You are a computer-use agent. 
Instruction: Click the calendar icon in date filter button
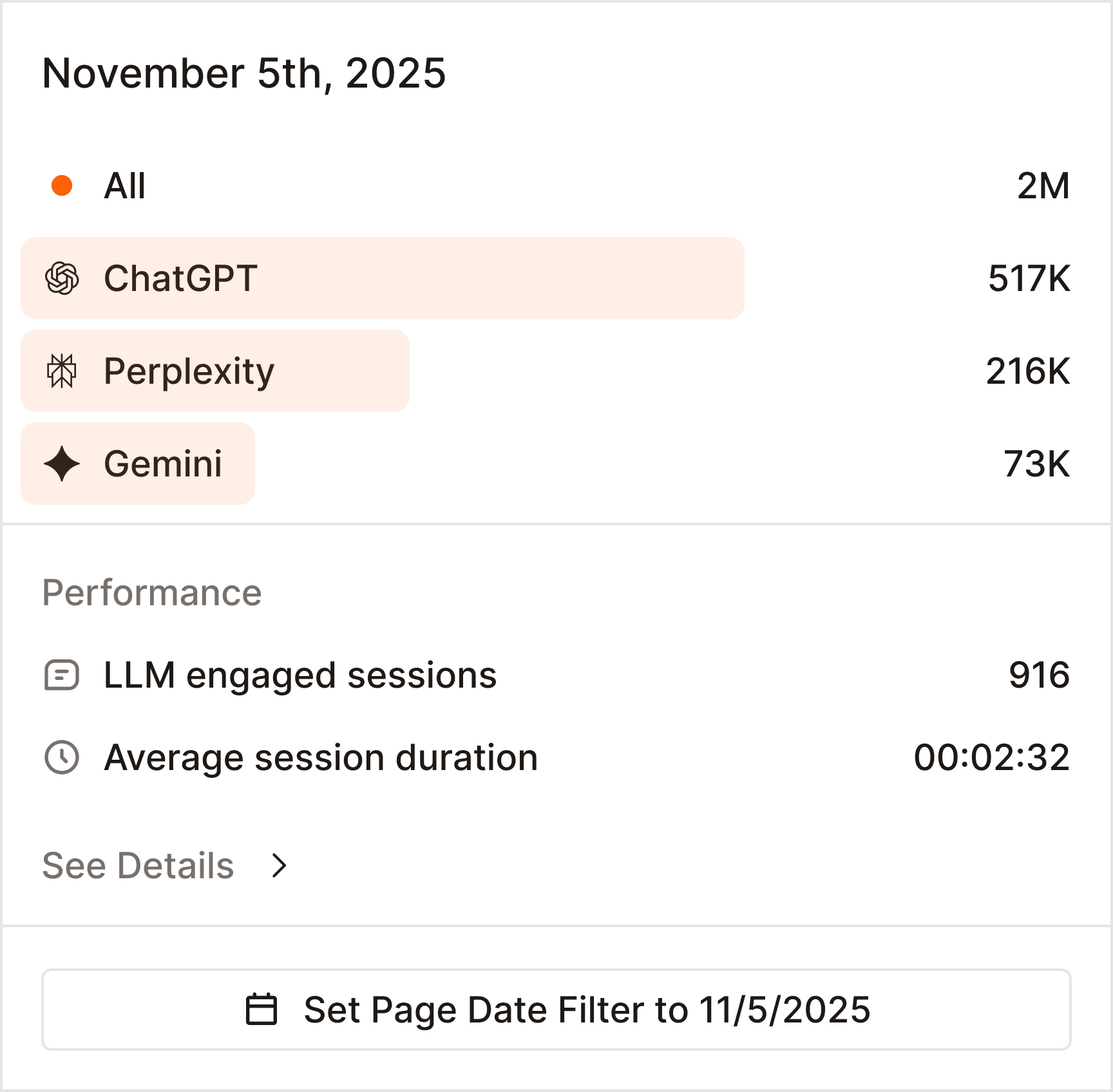click(262, 1009)
